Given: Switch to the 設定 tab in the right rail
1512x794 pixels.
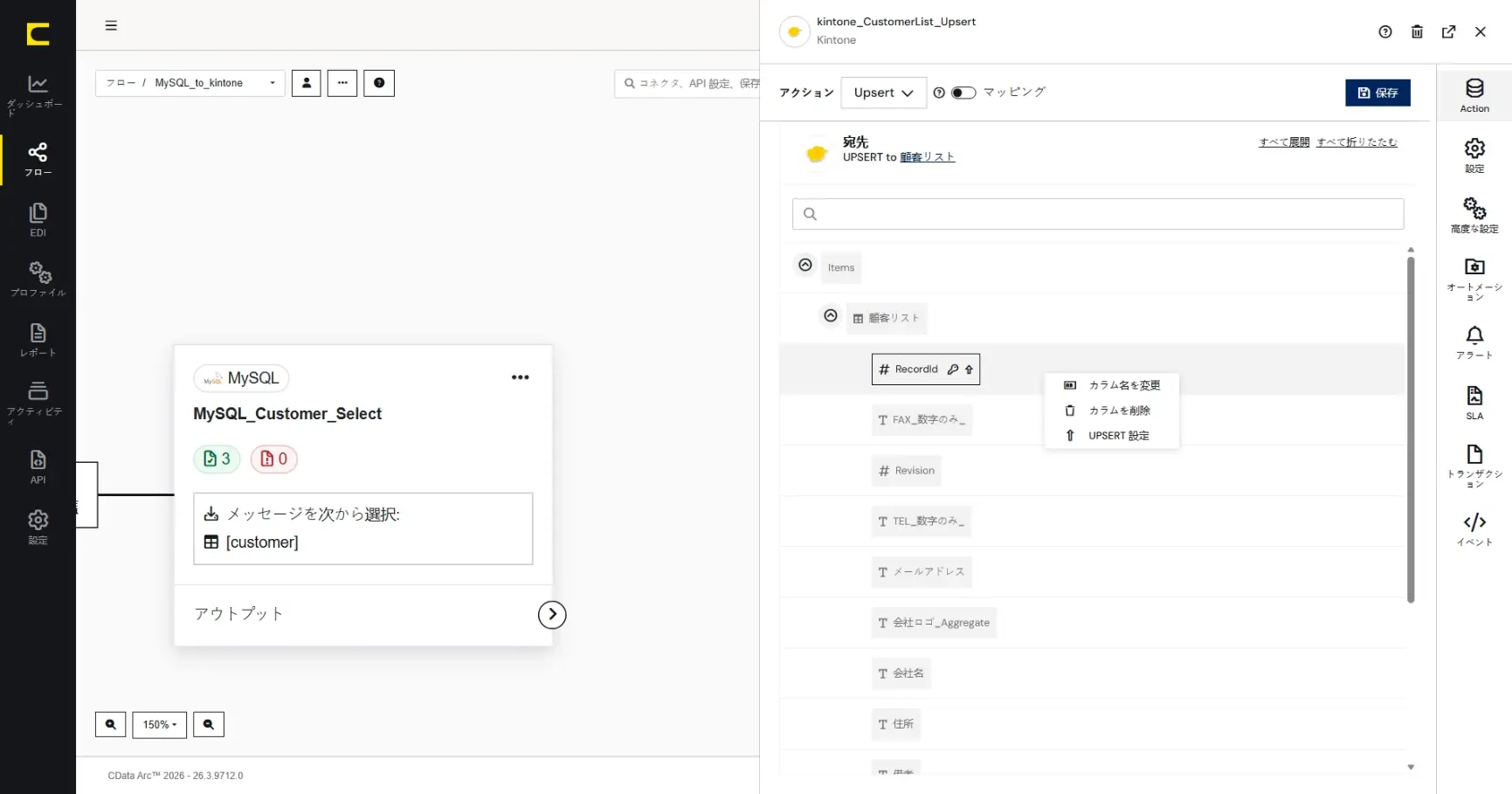Looking at the screenshot, I should (1474, 155).
